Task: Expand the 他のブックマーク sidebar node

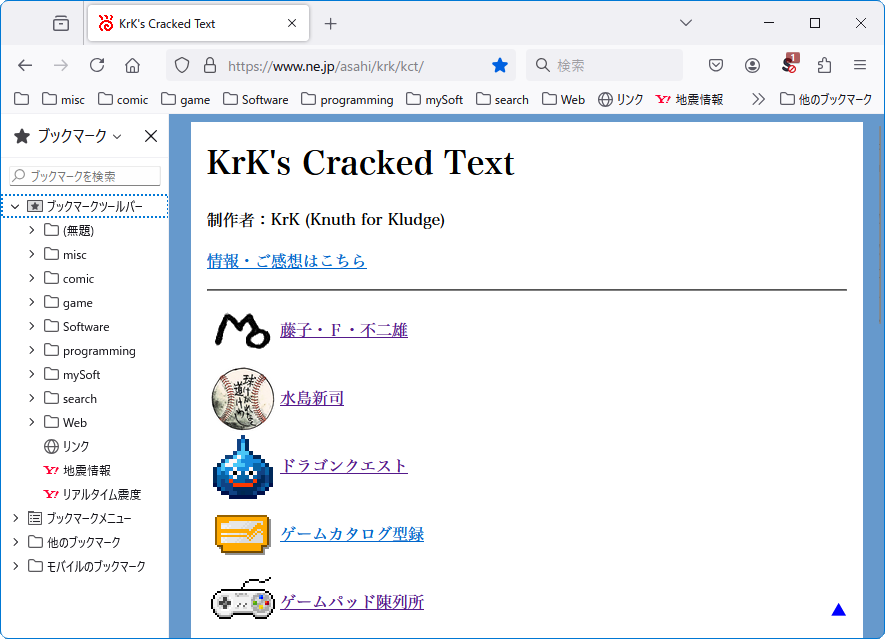Action: point(15,542)
